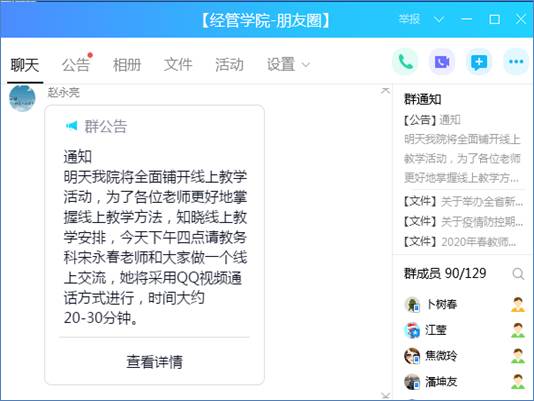Search group members with the magnifier icon

pyautogui.click(x=518, y=274)
